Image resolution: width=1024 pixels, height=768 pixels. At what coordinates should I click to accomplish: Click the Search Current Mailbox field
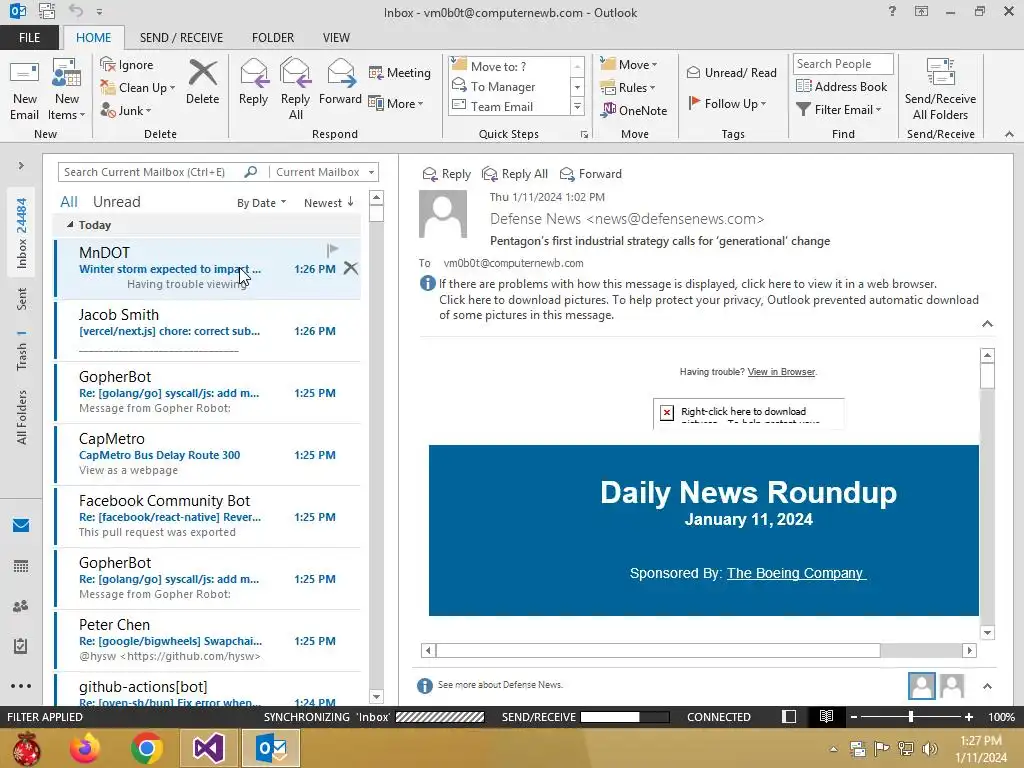pyautogui.click(x=150, y=172)
